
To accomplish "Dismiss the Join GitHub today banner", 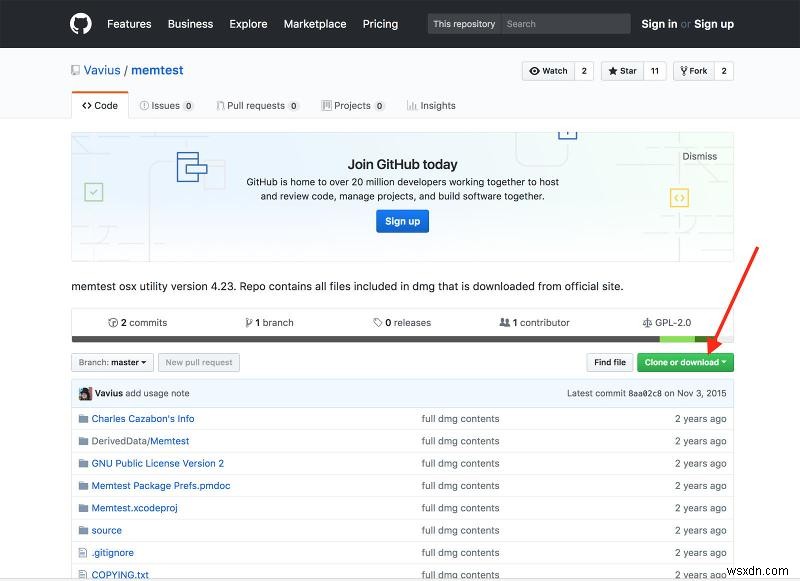I will click(x=699, y=156).
